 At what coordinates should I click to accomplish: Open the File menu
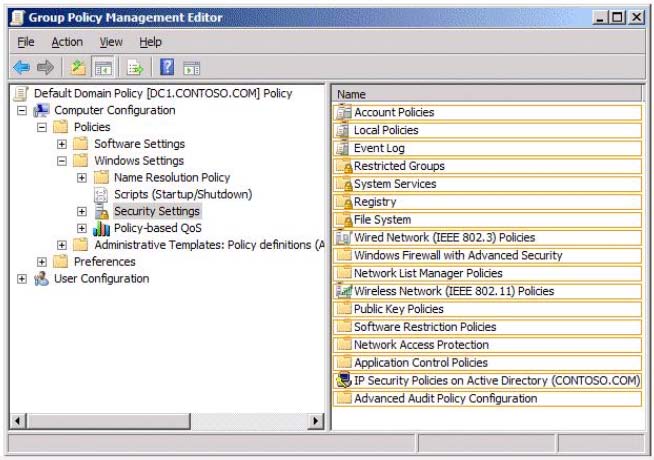[26, 42]
